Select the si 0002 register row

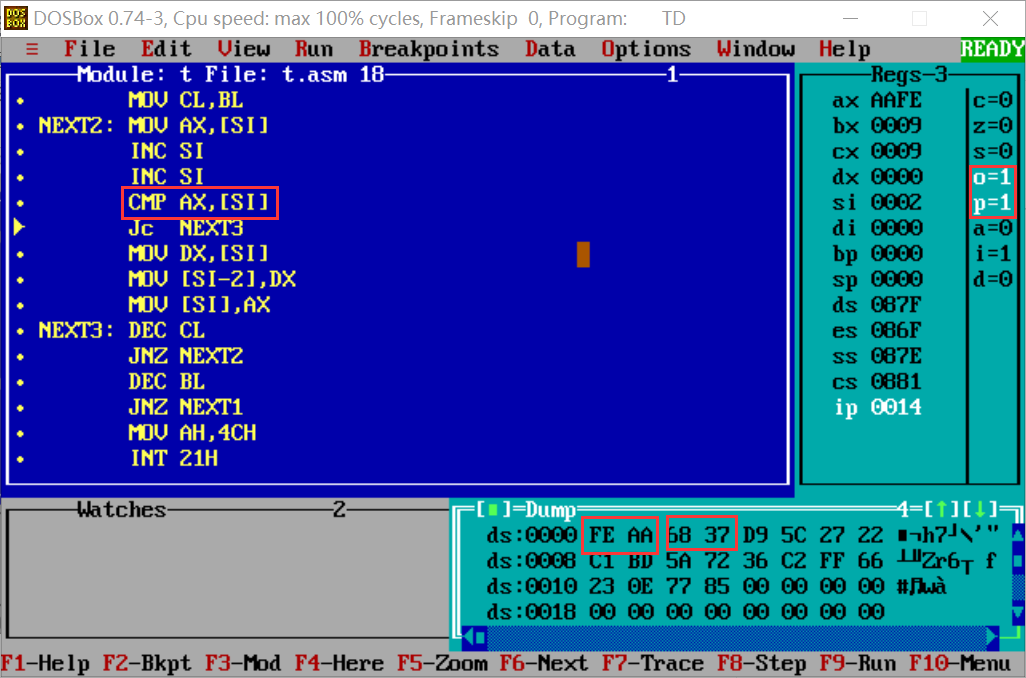click(x=877, y=202)
